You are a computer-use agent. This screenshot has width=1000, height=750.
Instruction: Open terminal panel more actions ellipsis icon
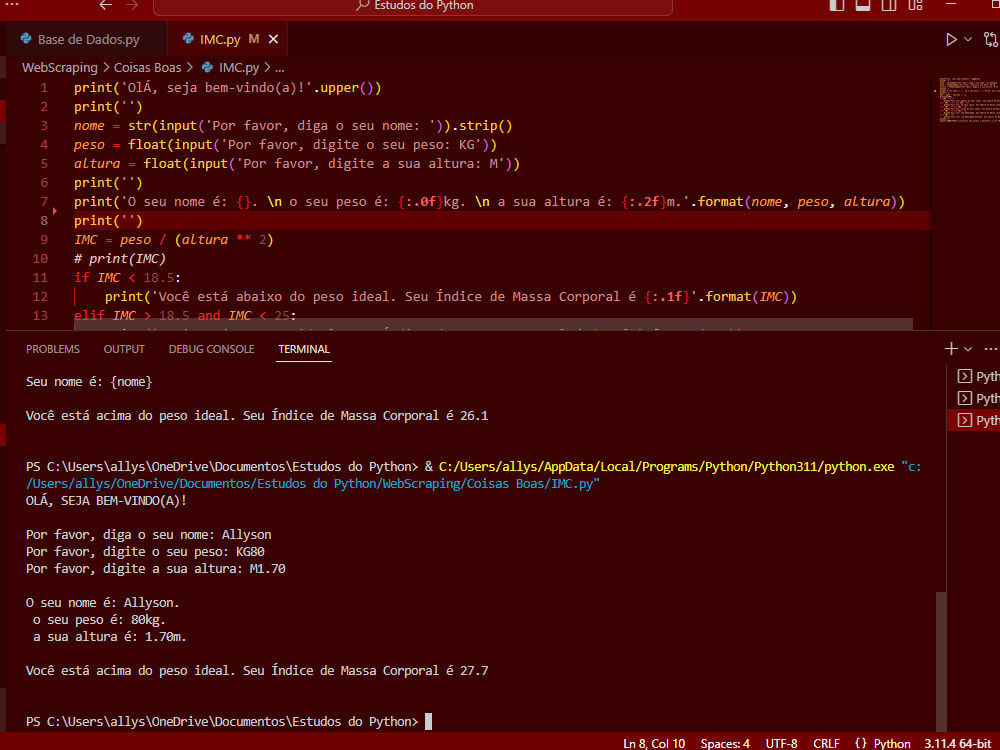989,348
